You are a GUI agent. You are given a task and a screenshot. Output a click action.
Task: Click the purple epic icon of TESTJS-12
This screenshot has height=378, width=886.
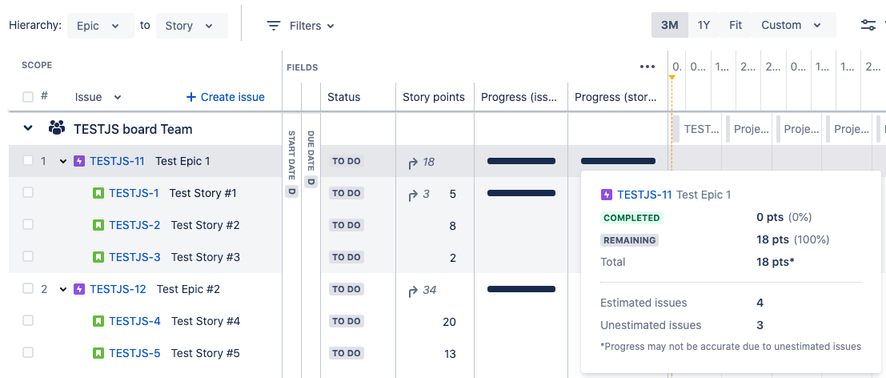point(79,289)
